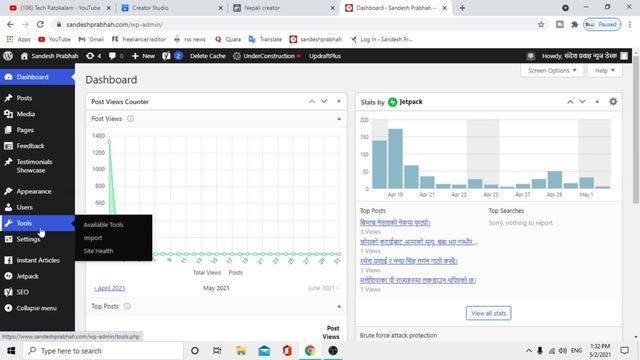This screenshot has height=360, width=640.
Task: Open File Explorer from taskbar
Action: pos(241,351)
